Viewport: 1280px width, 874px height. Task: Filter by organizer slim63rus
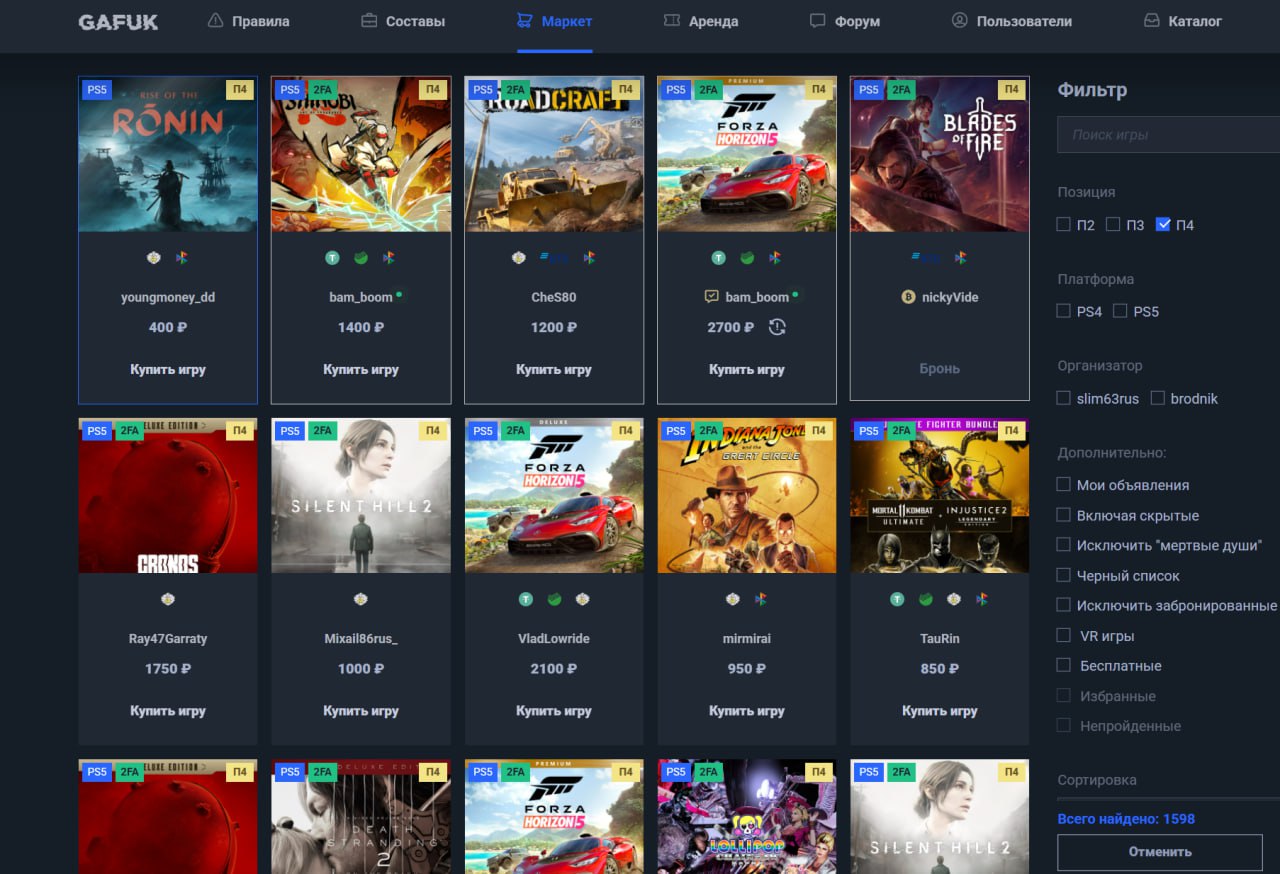(1064, 398)
